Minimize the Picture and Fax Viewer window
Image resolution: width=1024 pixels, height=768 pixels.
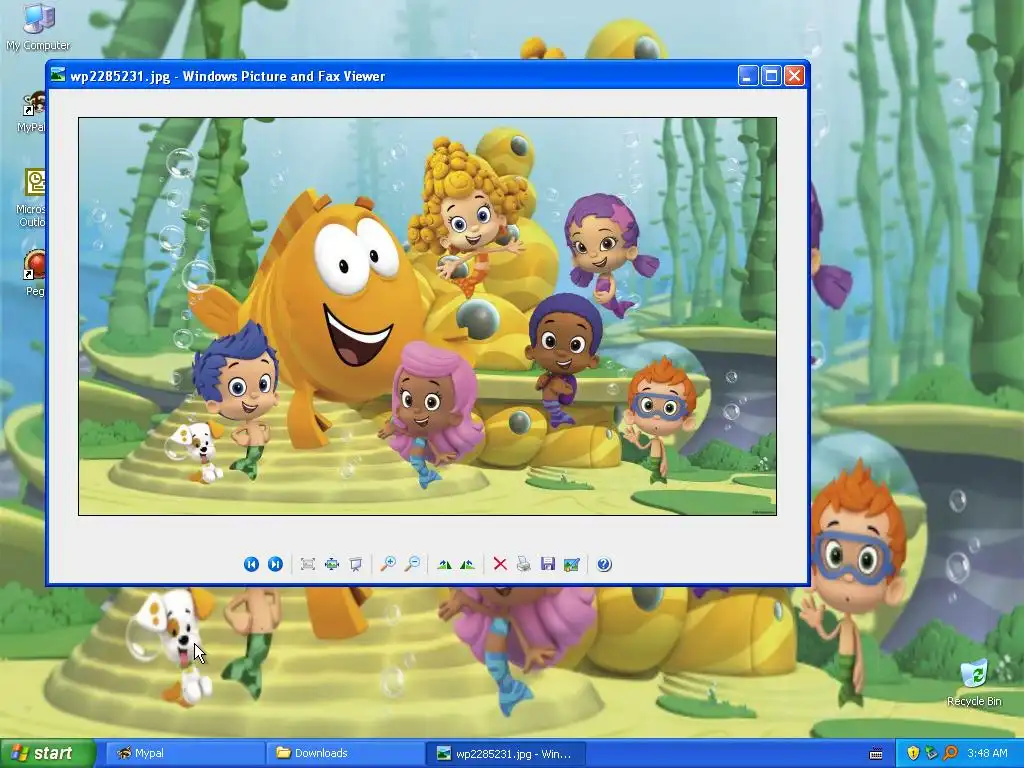[x=748, y=76]
